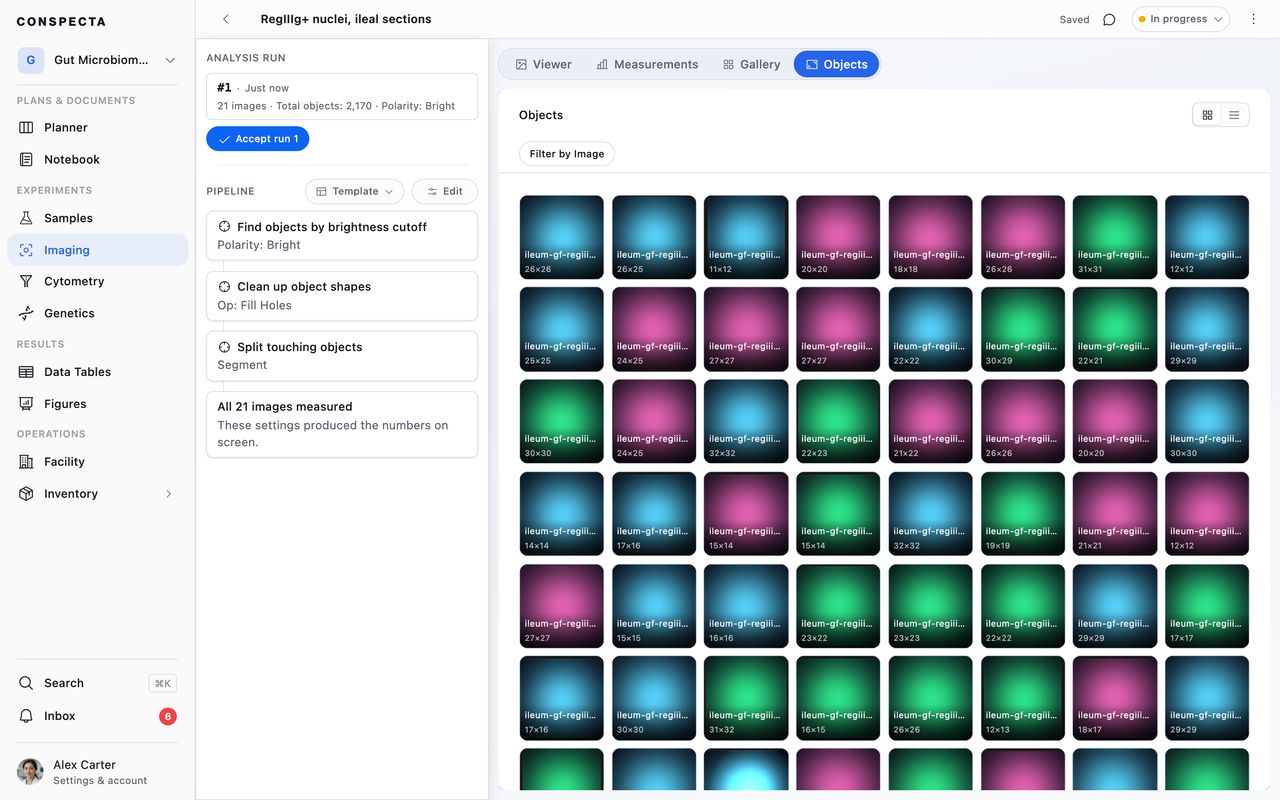Open the 18×18 magenta object thumbnail

[930, 237]
